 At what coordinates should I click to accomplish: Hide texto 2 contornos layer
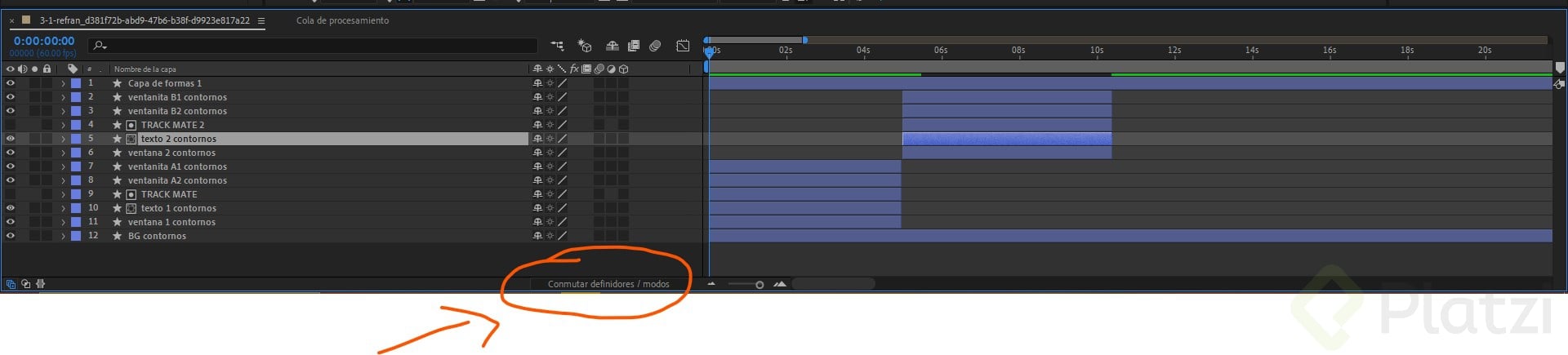click(x=11, y=139)
